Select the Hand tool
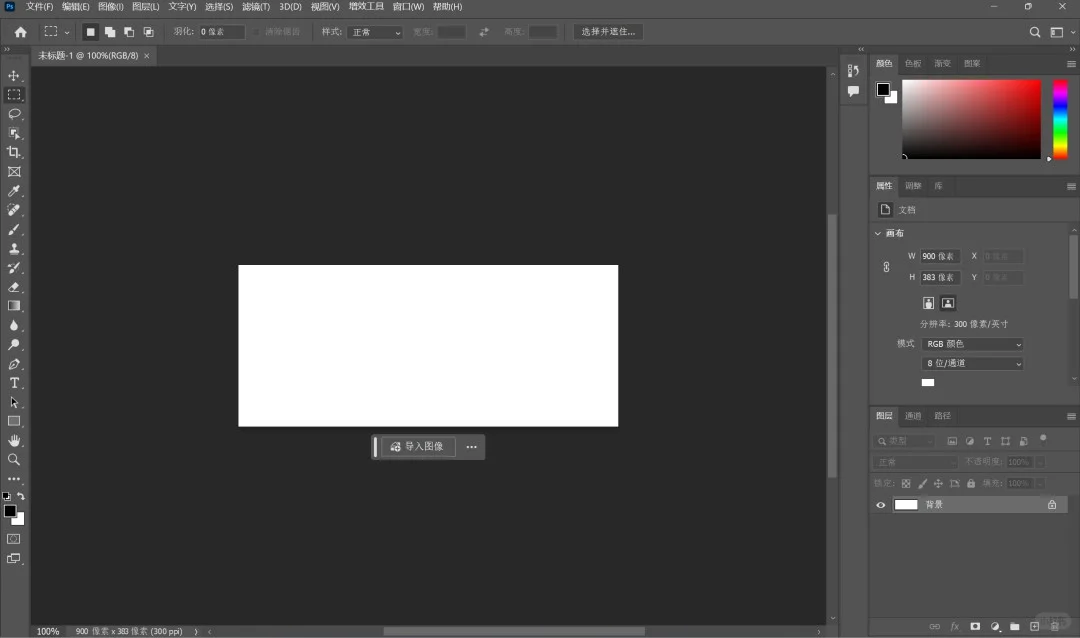Viewport: 1080px width, 638px height. (x=14, y=440)
